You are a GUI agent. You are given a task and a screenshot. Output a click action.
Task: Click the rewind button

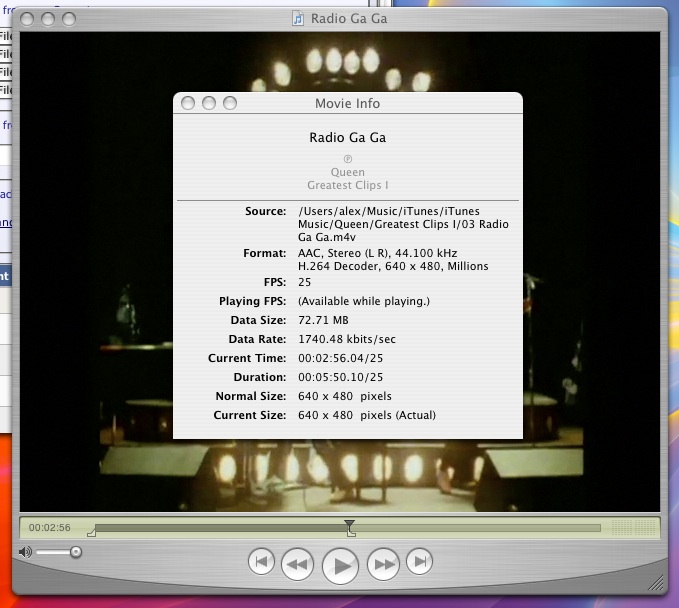click(297, 564)
